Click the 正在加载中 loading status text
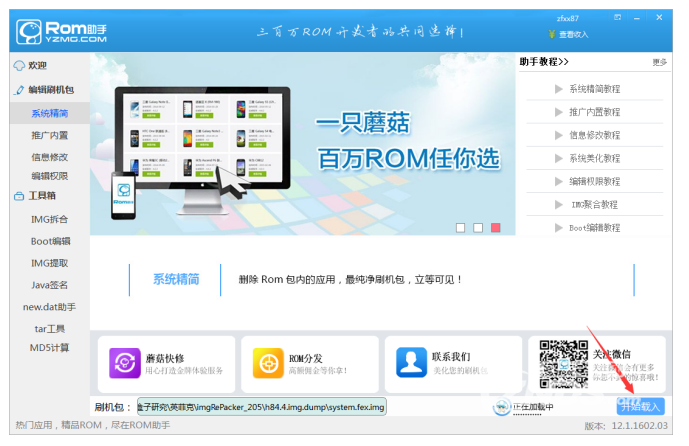 533,407
